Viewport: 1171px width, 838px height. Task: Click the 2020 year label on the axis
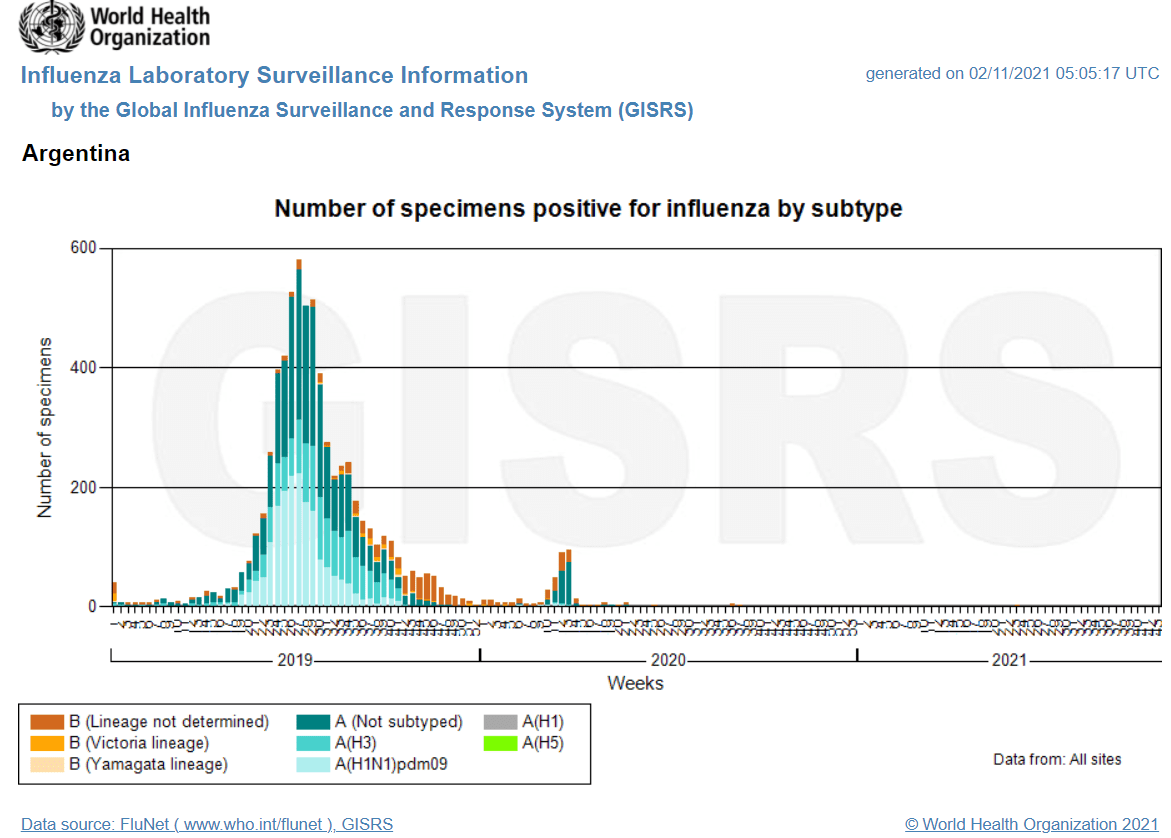[x=668, y=661]
